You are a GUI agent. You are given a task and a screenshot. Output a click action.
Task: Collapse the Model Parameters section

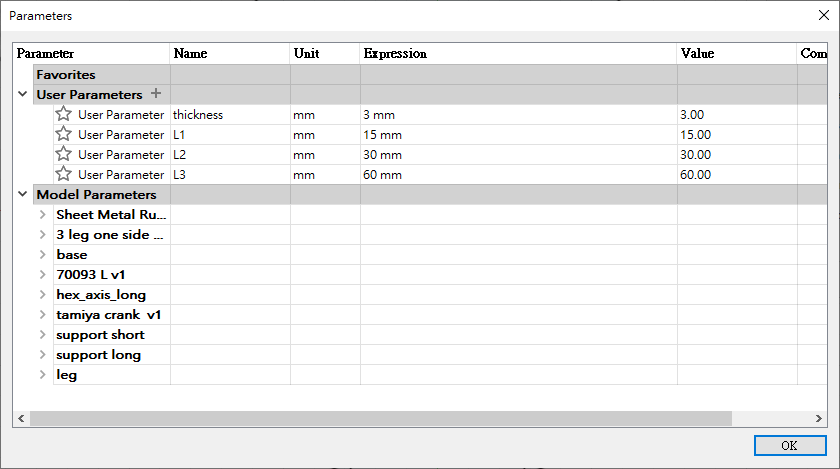(23, 194)
